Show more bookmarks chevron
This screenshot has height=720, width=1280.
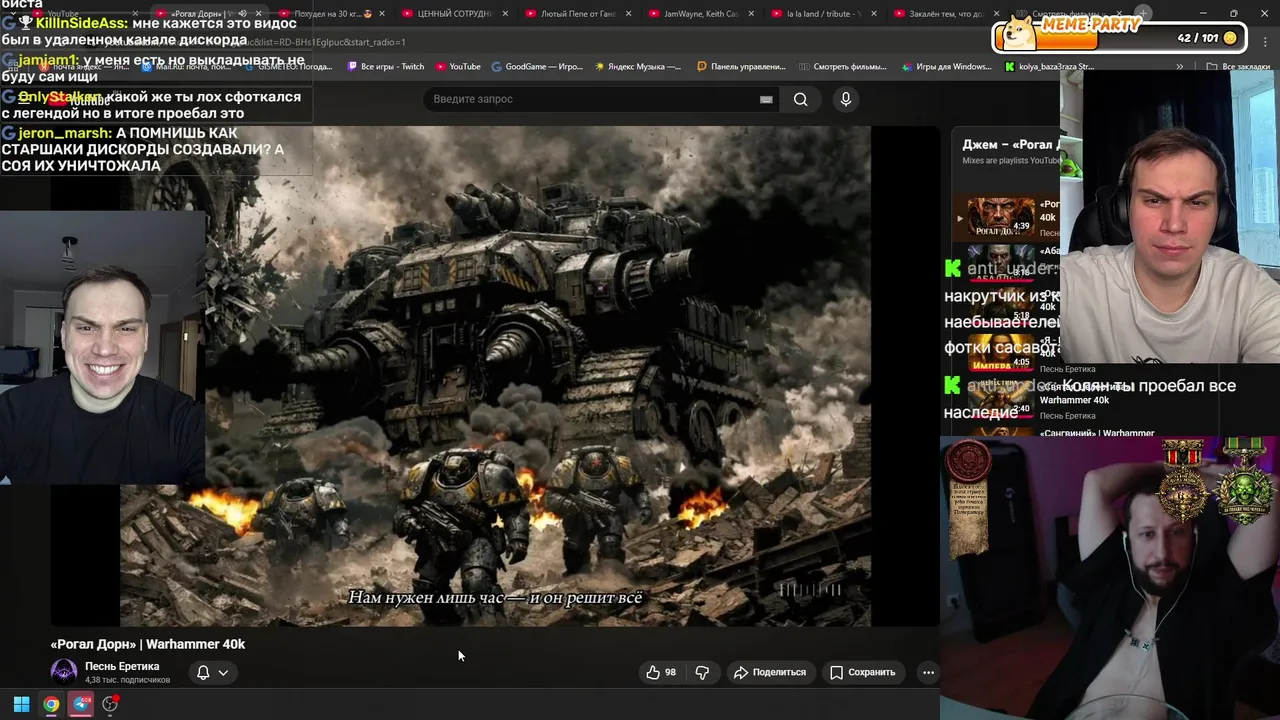1180,67
